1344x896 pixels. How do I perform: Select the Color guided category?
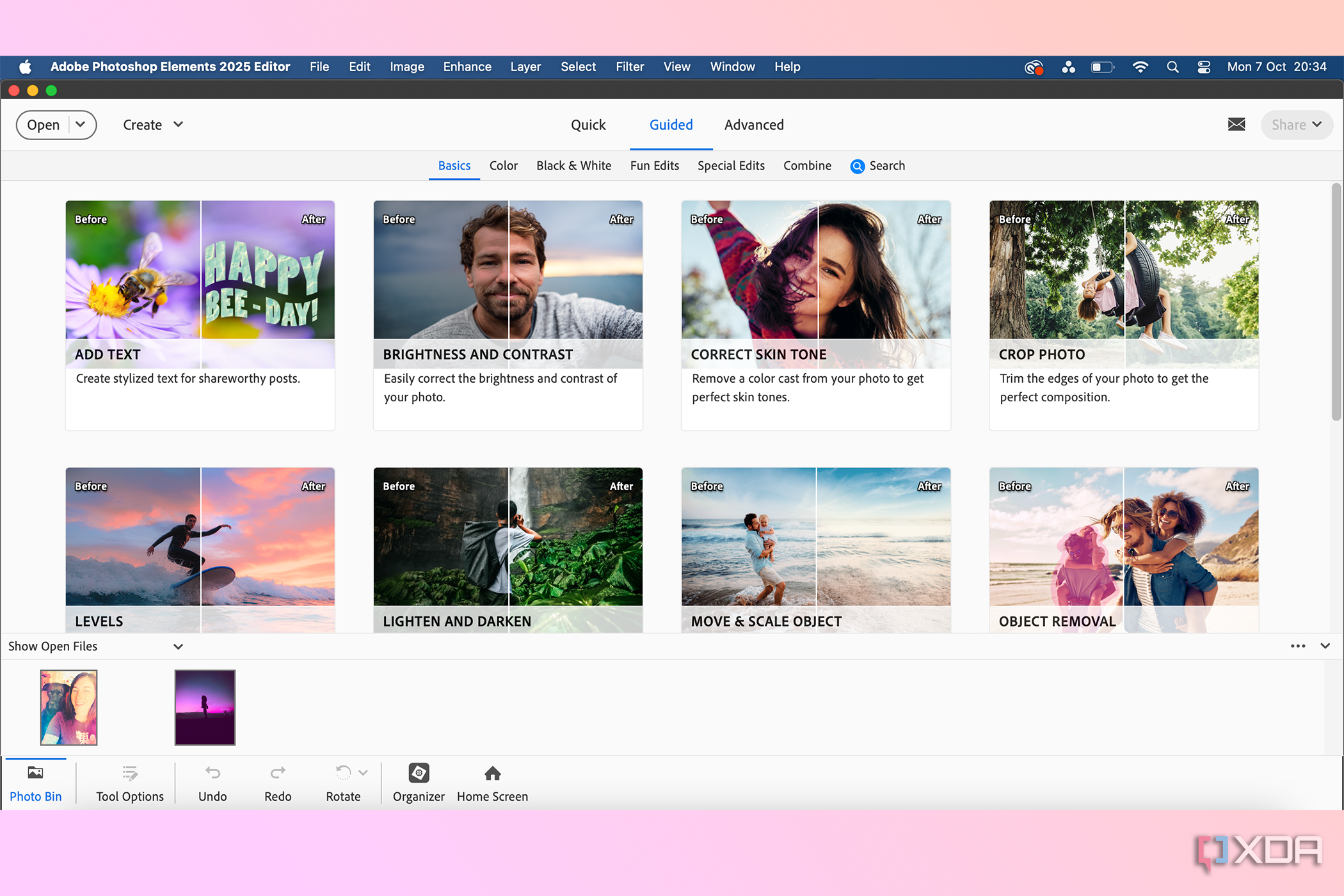point(504,166)
